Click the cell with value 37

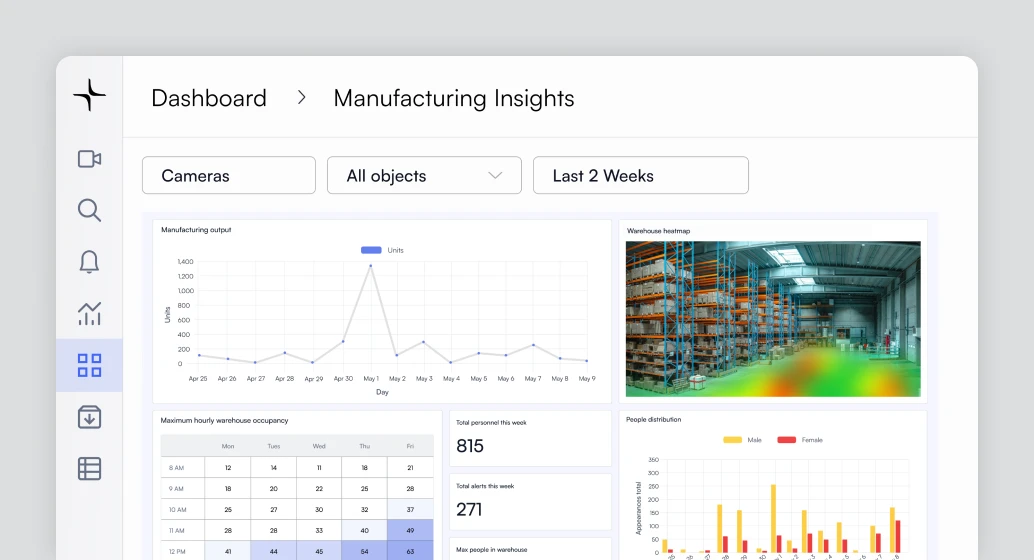410,509
